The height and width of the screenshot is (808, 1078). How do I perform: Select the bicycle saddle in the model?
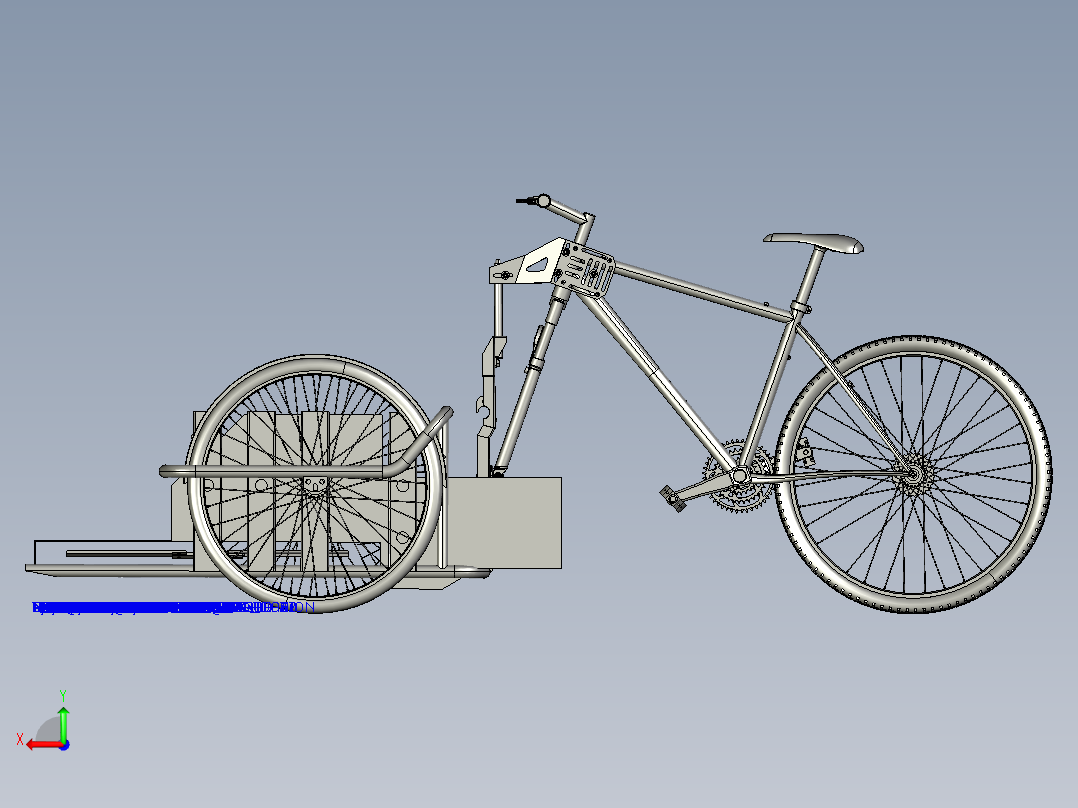point(813,242)
